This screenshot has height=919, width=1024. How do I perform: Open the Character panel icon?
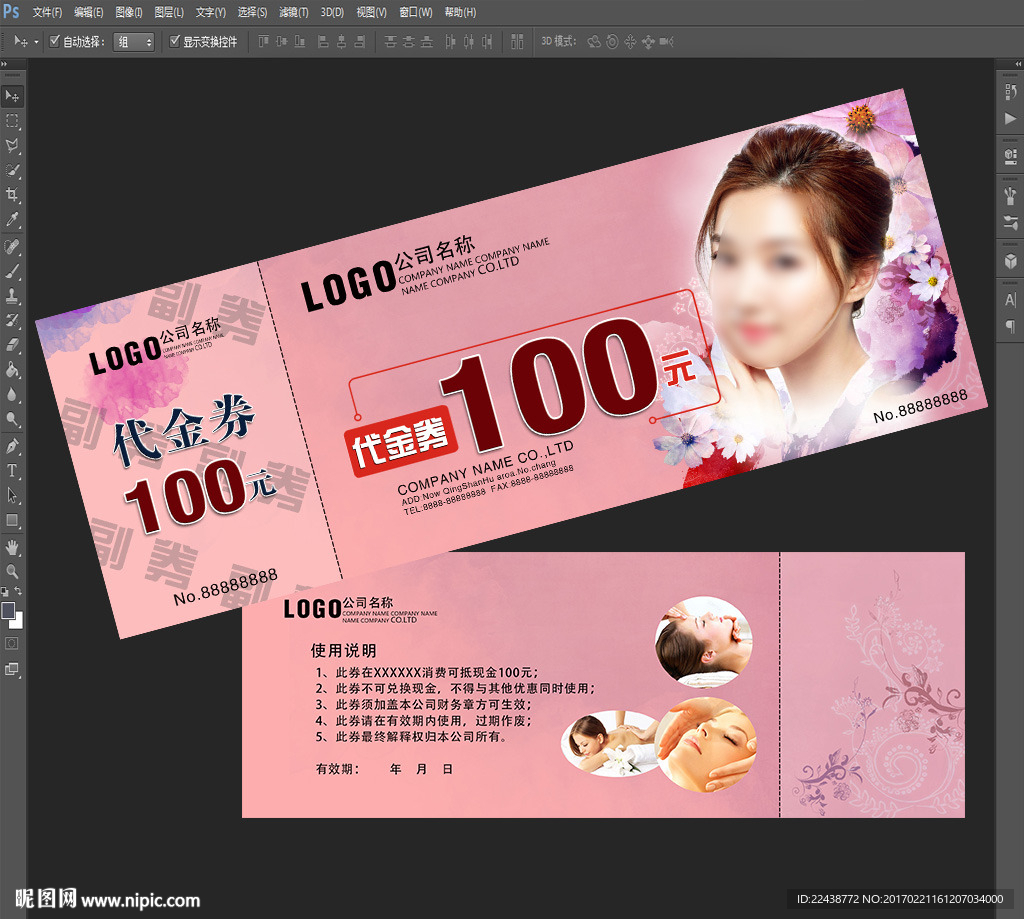(1010, 300)
